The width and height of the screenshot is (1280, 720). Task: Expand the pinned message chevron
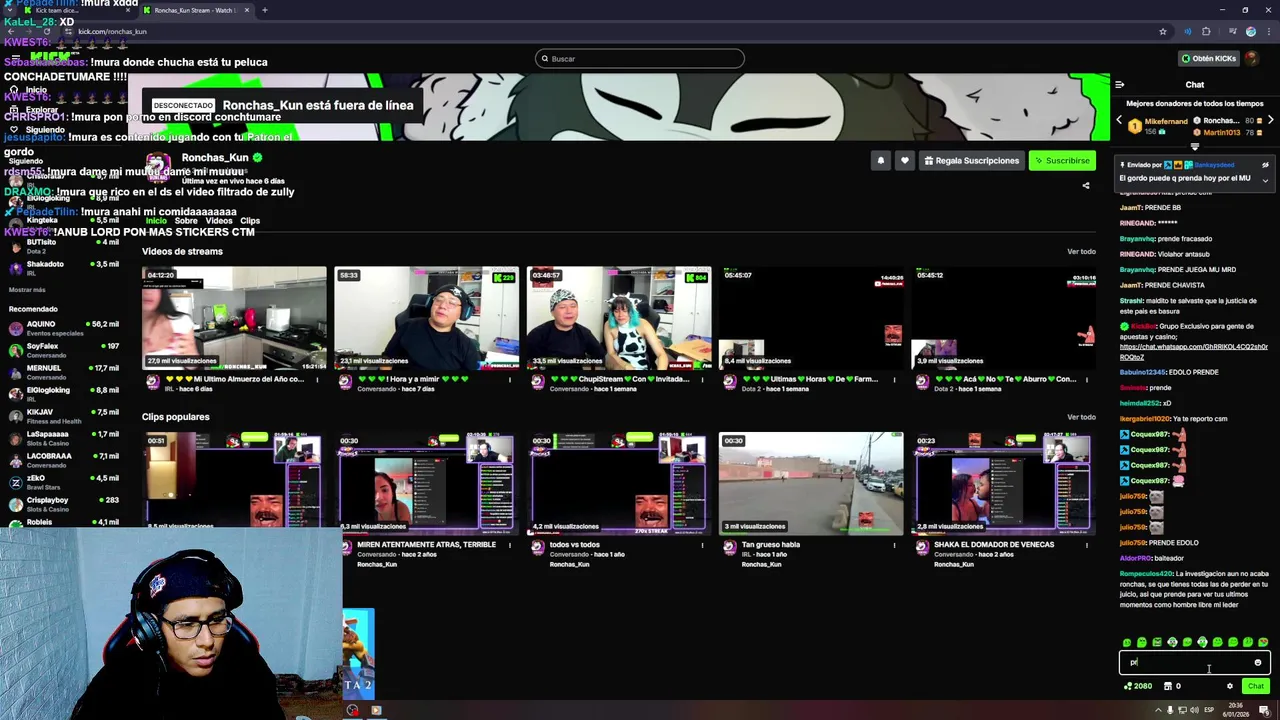pyautogui.click(x=1265, y=181)
